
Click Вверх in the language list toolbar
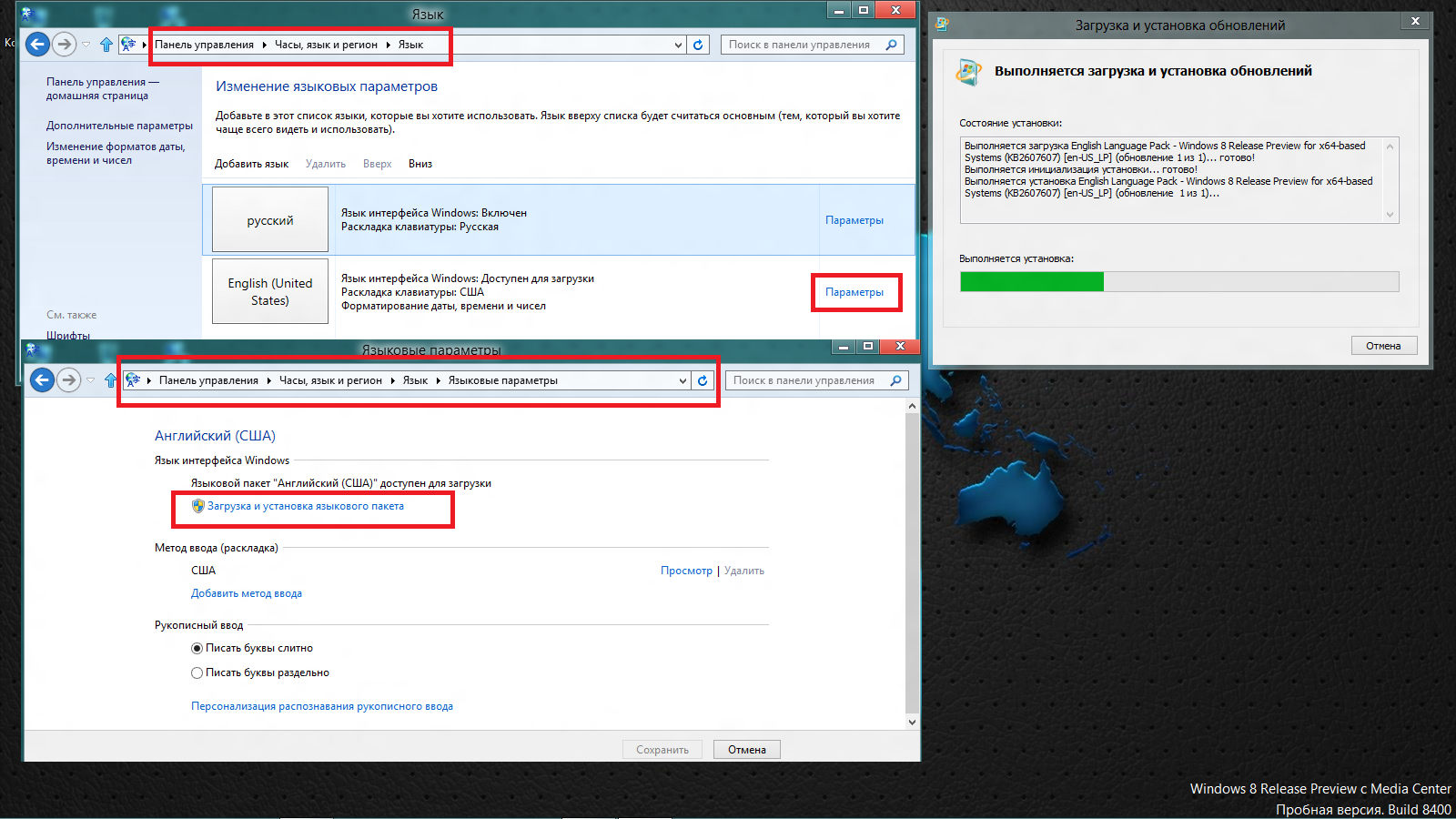pos(377,164)
